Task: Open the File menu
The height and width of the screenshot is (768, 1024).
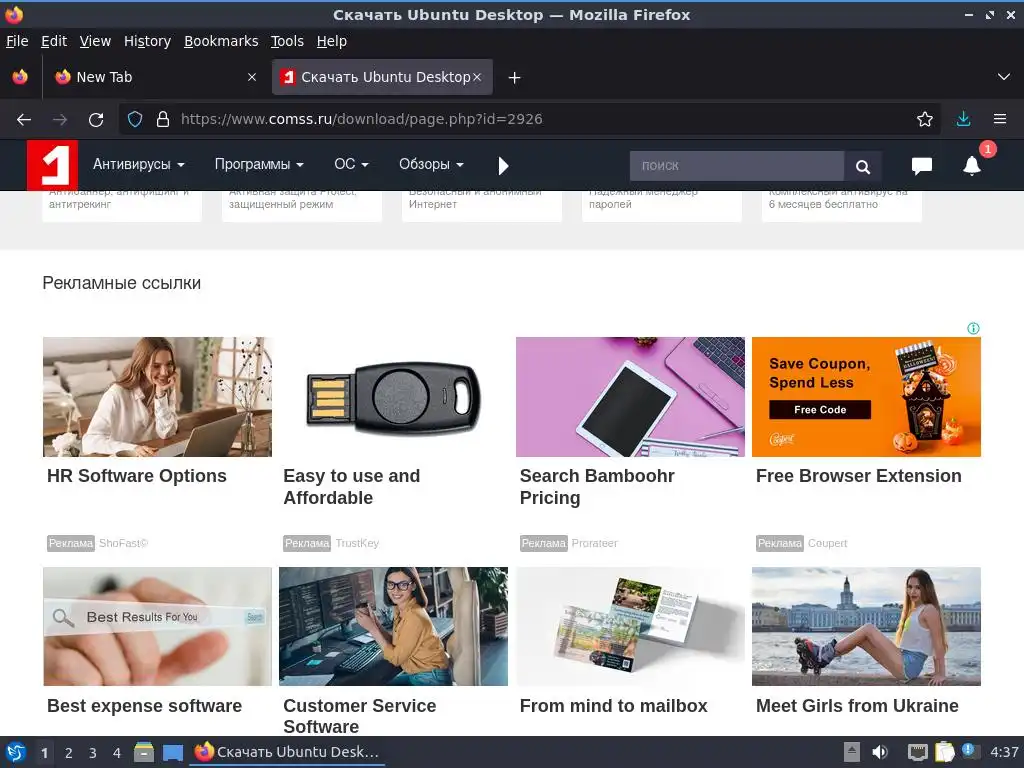Action: point(17,41)
